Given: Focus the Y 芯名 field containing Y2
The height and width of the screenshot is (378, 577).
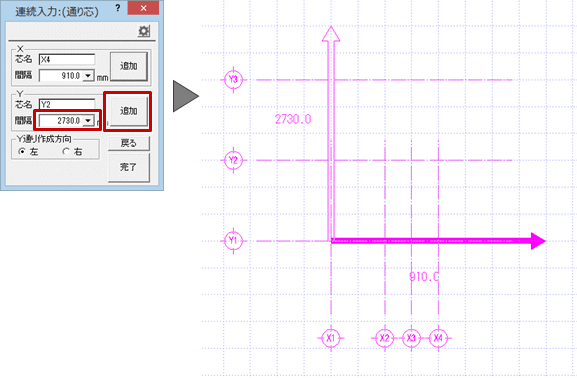Looking at the screenshot, I should tap(67, 104).
